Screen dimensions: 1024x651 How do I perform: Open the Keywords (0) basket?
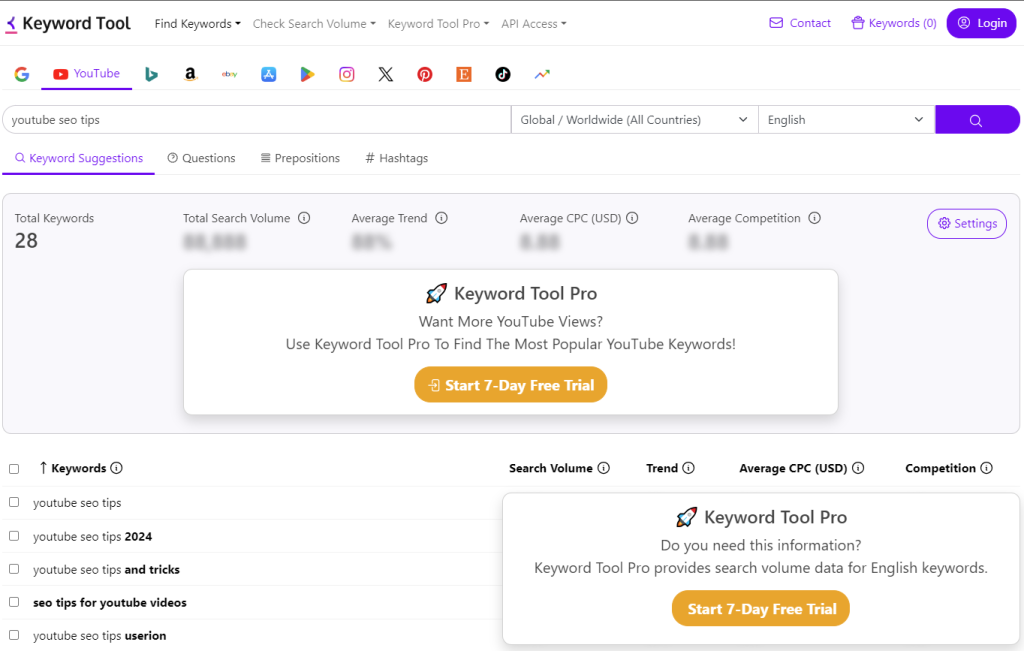893,23
